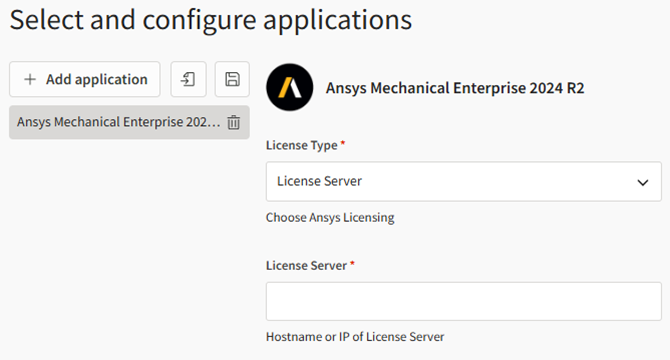Click the red asterisk next to License Server

point(352,263)
